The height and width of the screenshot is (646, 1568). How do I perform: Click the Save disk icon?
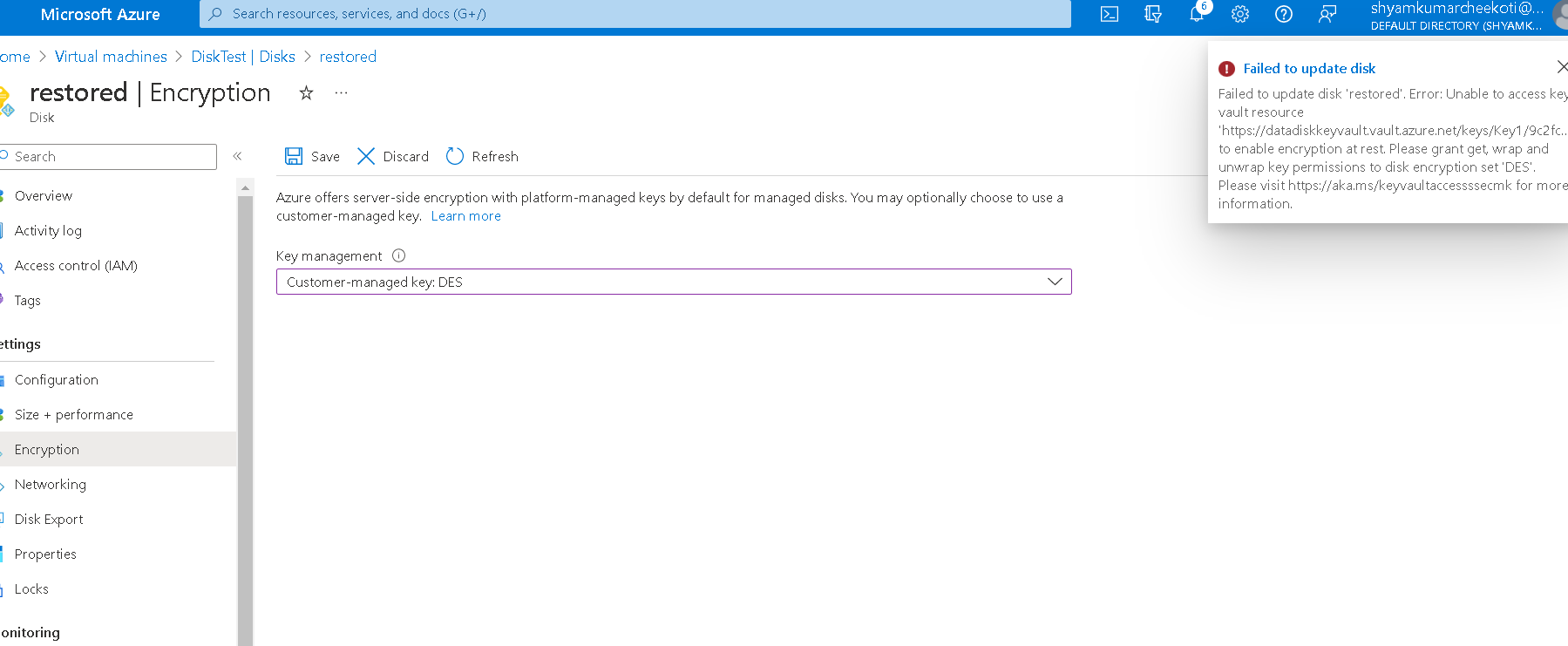click(x=294, y=156)
